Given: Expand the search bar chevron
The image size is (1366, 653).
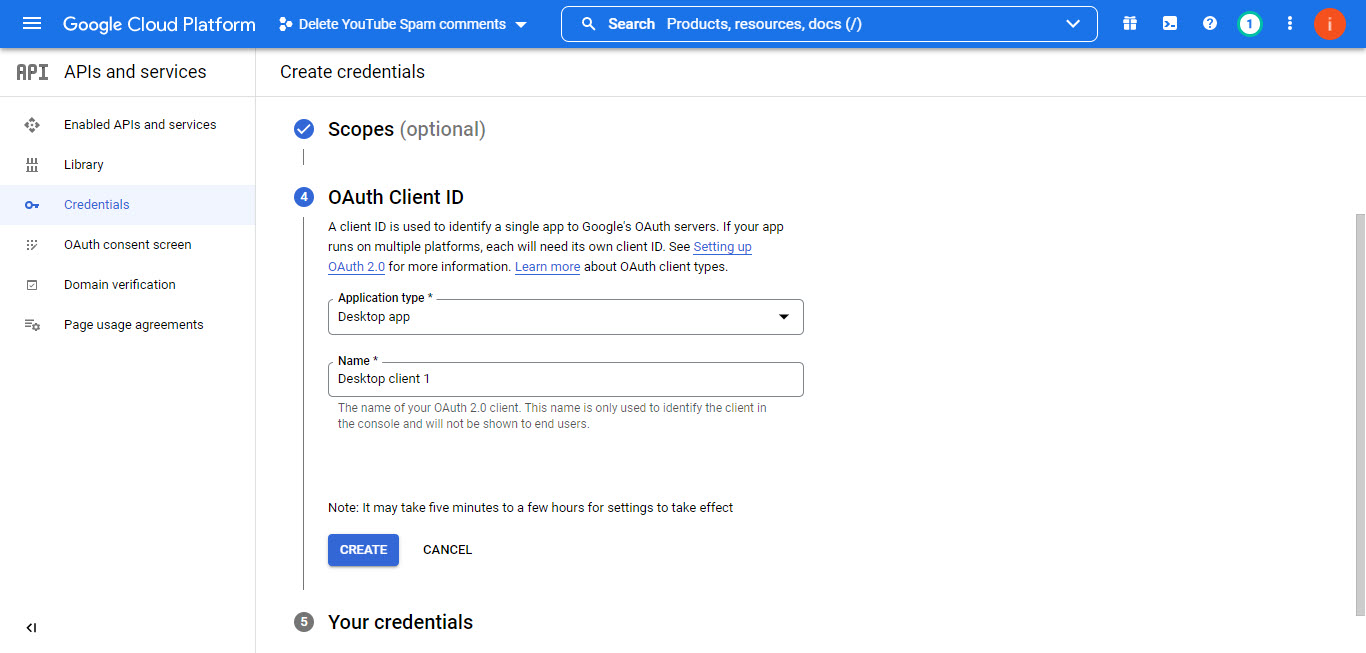Looking at the screenshot, I should click(1074, 24).
